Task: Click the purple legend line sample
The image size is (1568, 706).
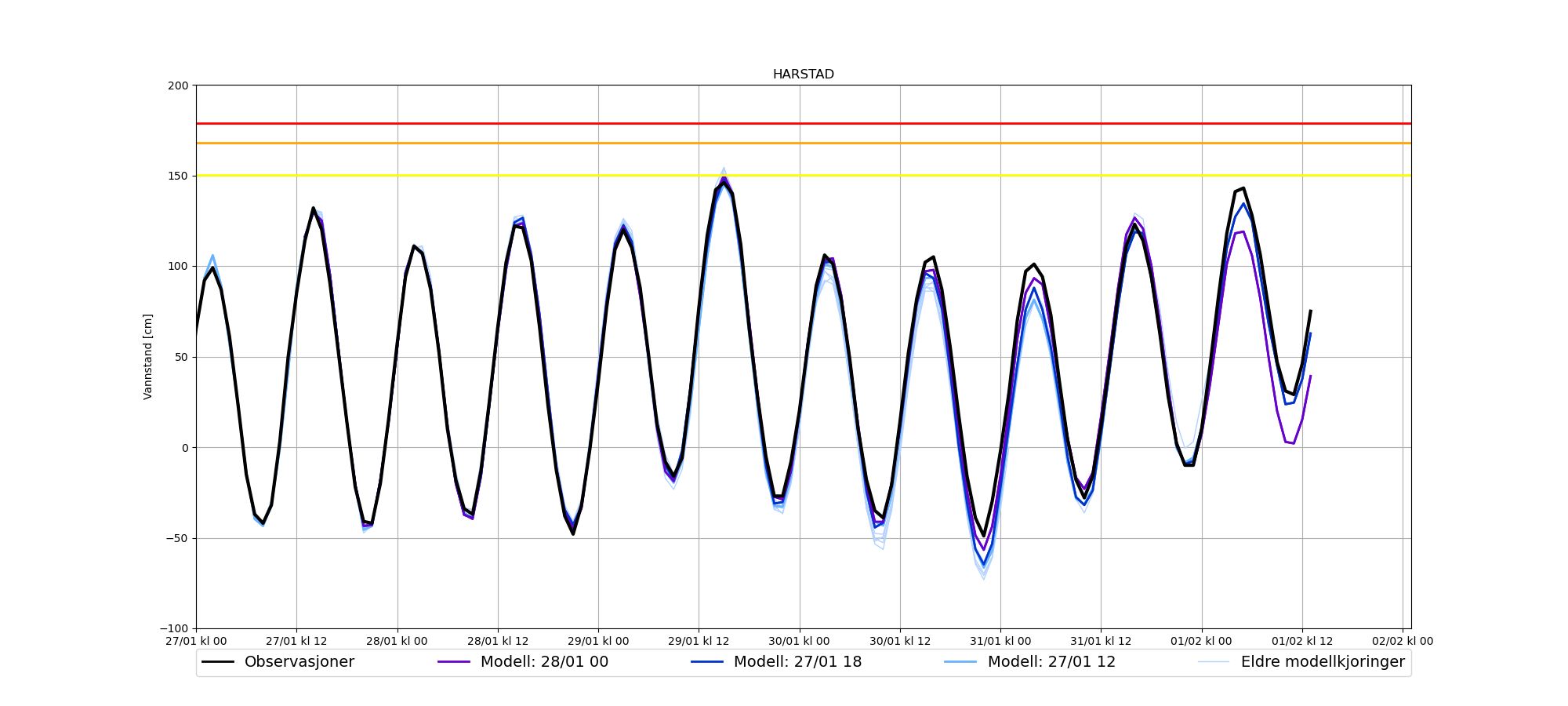Action: (x=454, y=662)
